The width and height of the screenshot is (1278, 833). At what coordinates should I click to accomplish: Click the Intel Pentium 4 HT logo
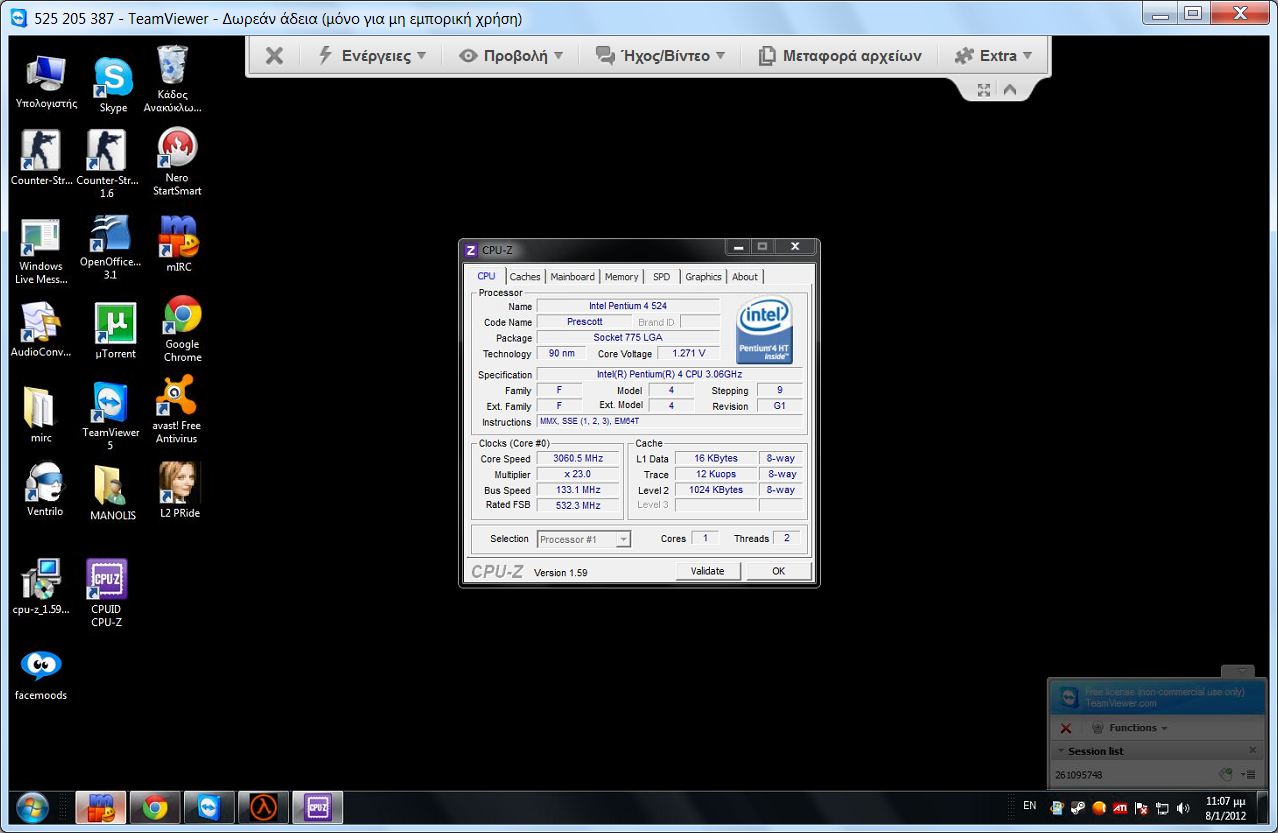point(765,329)
